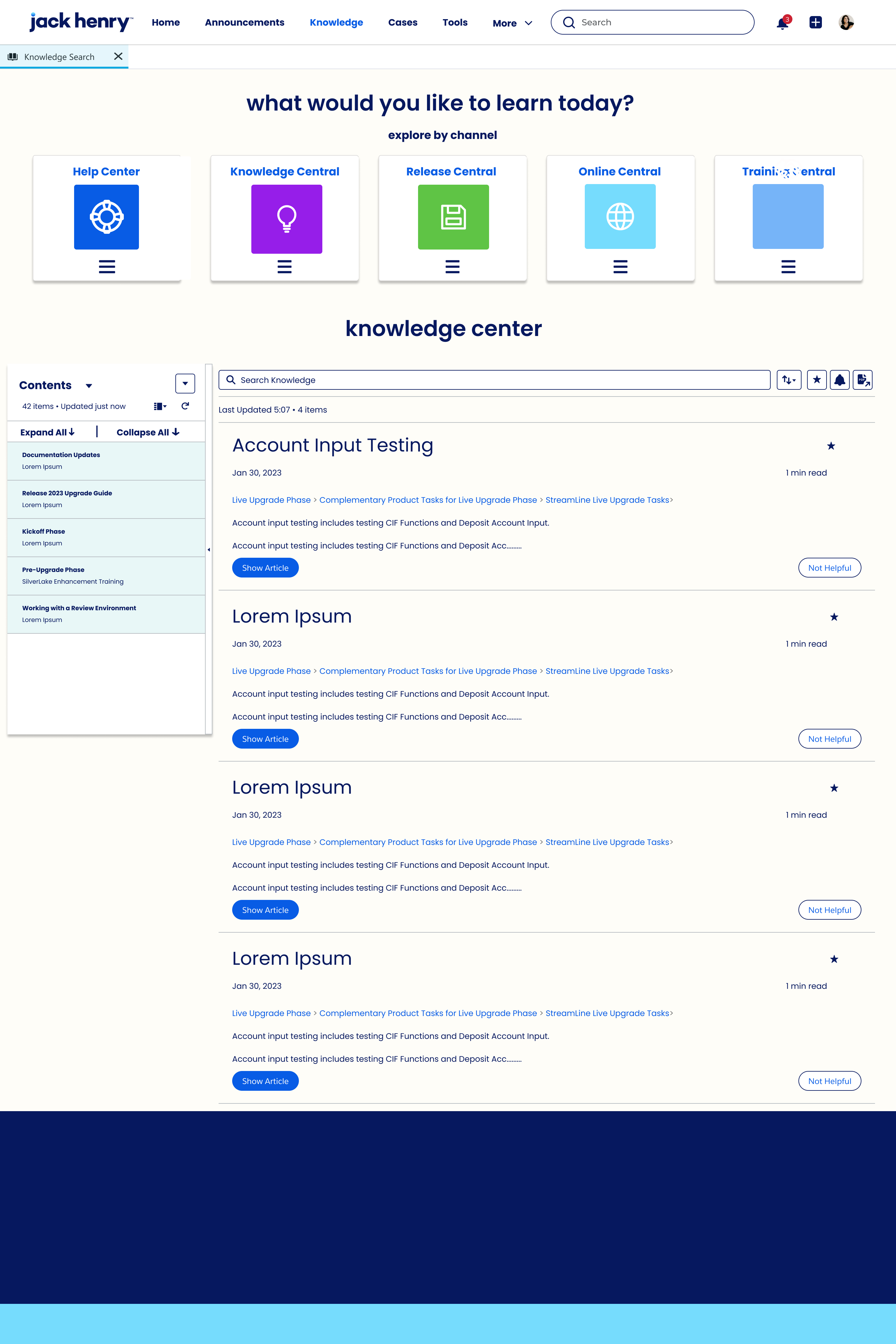
Task: Toggle favorite star on third article result
Action: pyautogui.click(x=834, y=788)
